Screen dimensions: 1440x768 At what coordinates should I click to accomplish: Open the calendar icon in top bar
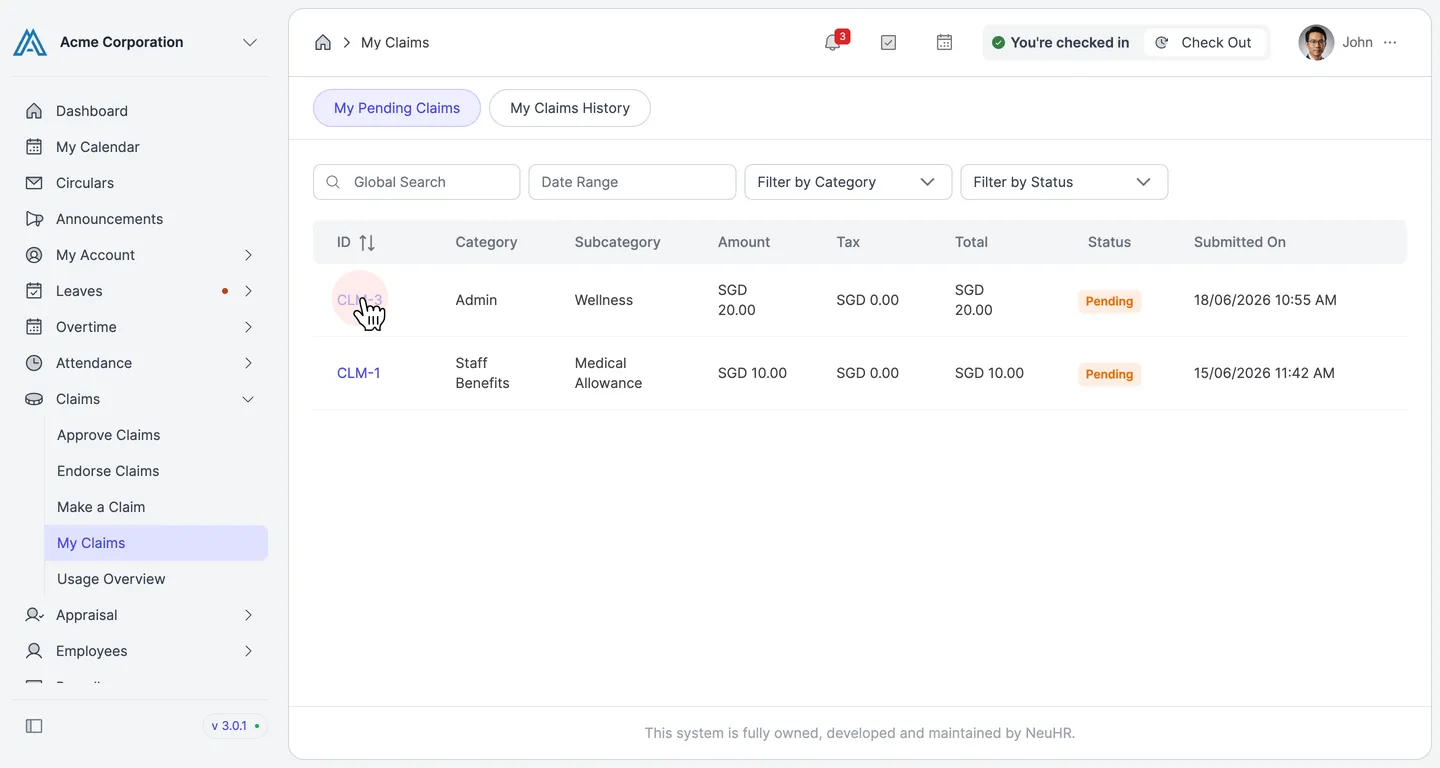tap(944, 42)
